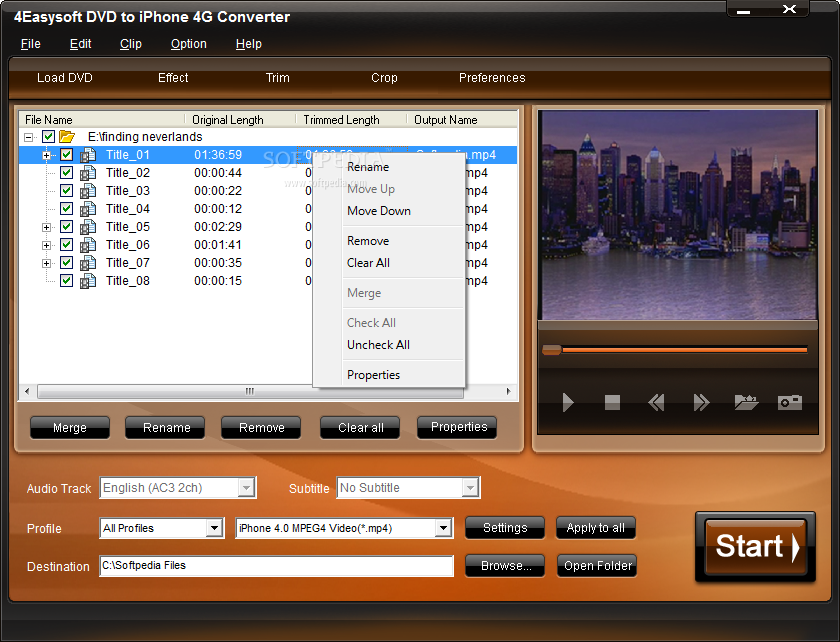Uncheck the Title_04 checkbox

point(66,208)
